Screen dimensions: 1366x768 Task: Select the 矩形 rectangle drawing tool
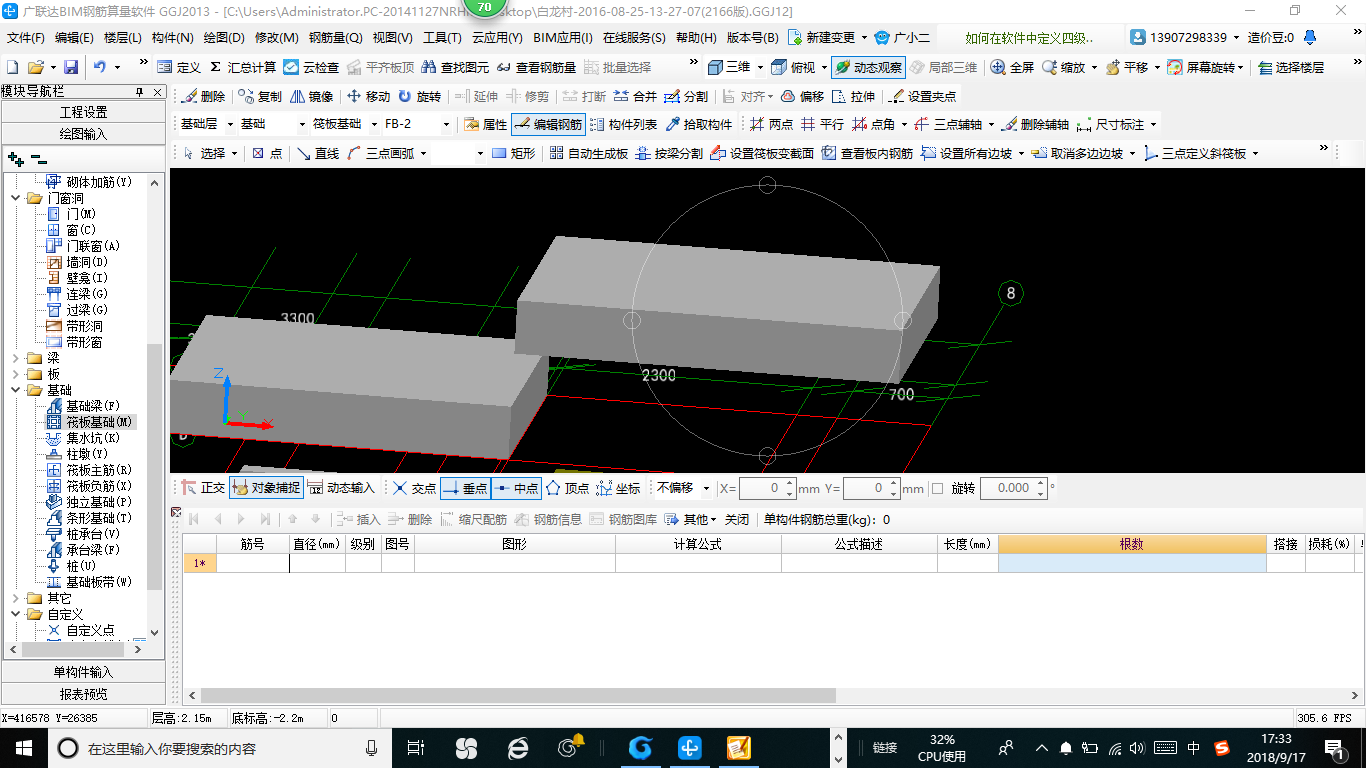coord(514,153)
